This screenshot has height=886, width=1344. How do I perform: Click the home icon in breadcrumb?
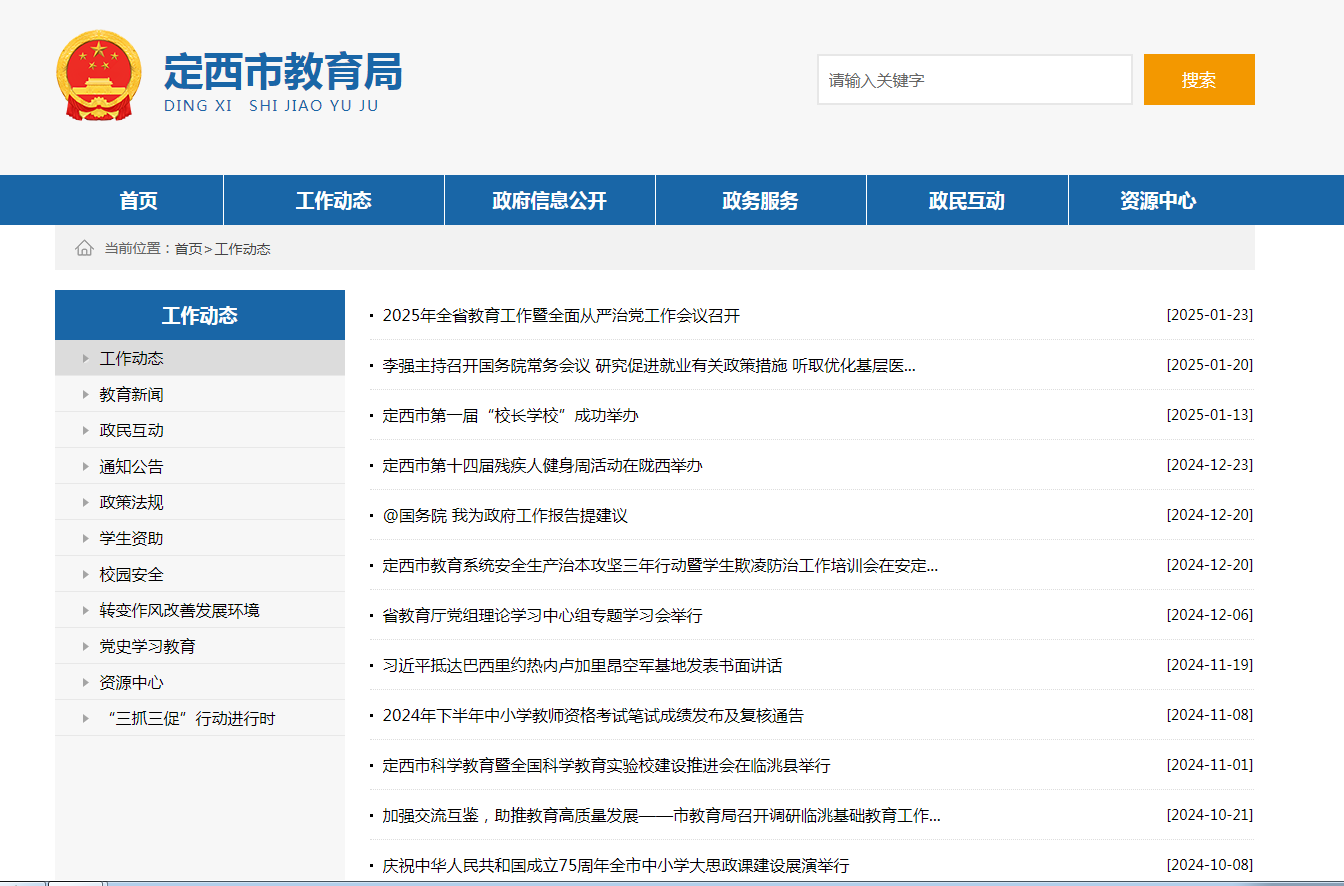pos(84,248)
